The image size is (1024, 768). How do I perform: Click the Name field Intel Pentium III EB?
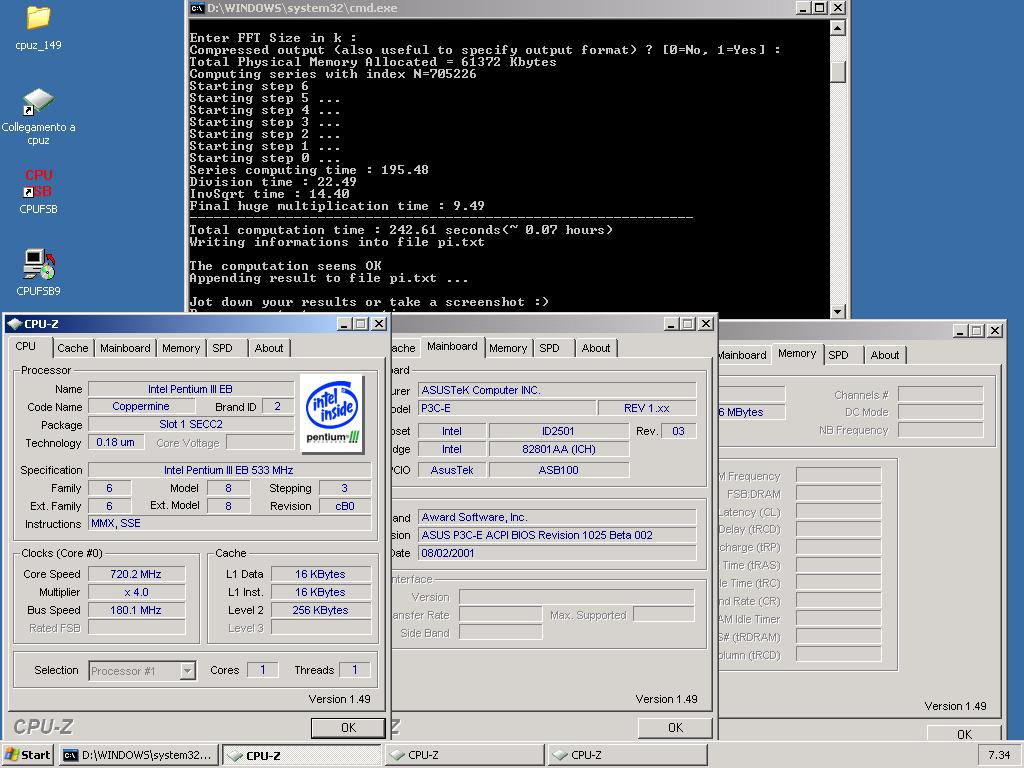[x=191, y=389]
